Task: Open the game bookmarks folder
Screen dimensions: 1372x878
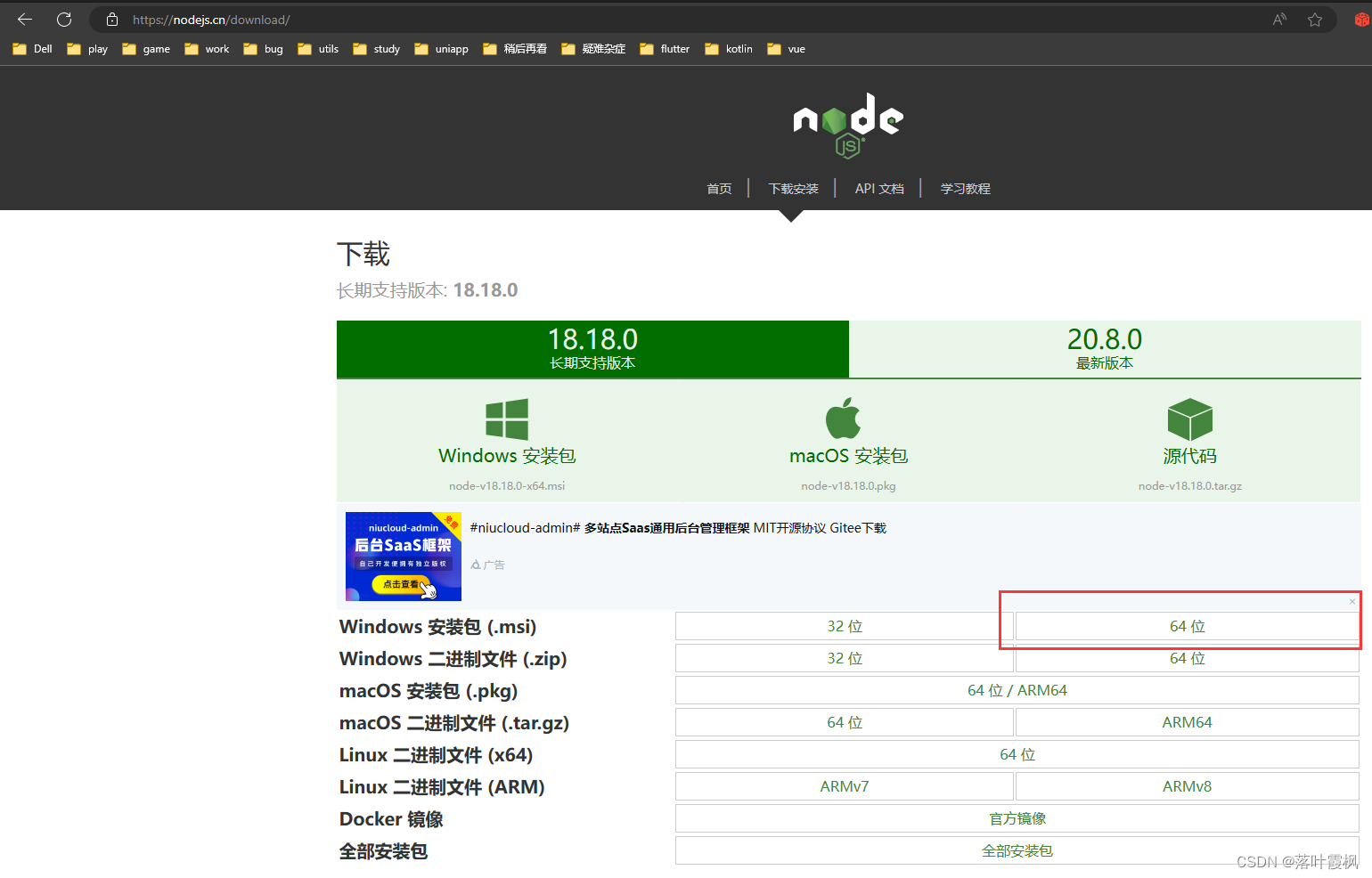Action: [146, 49]
